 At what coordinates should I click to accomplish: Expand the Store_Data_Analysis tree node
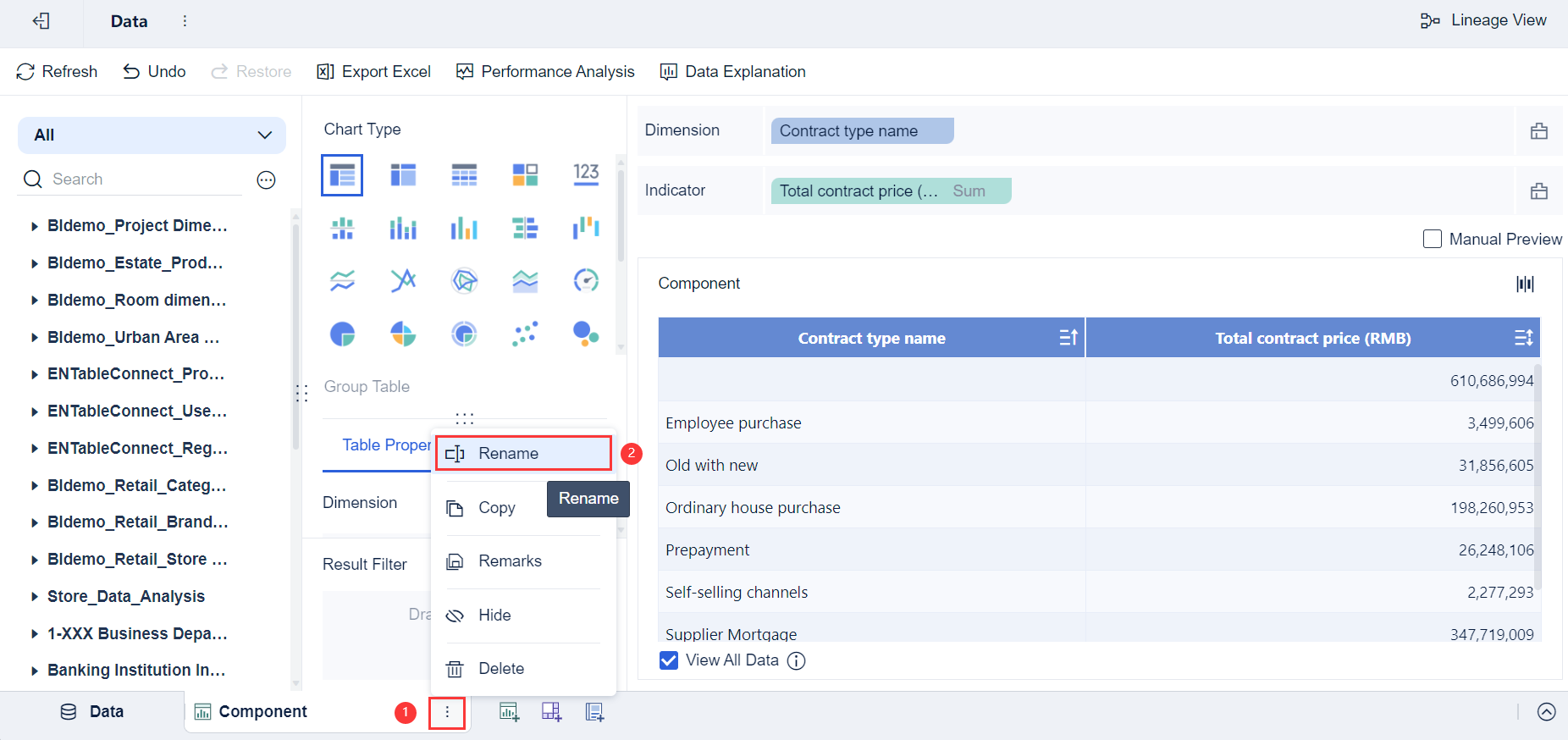pyautogui.click(x=35, y=597)
